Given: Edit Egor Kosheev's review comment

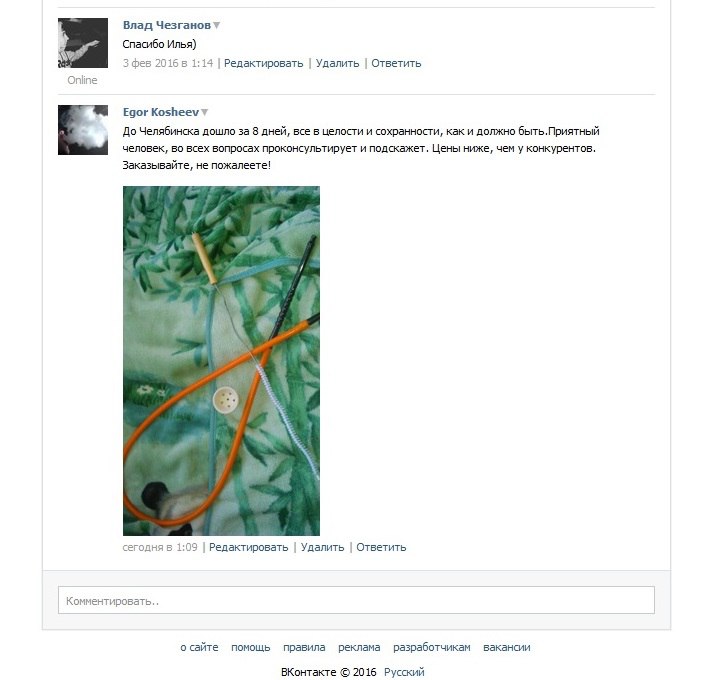Looking at the screenshot, I should 248,547.
